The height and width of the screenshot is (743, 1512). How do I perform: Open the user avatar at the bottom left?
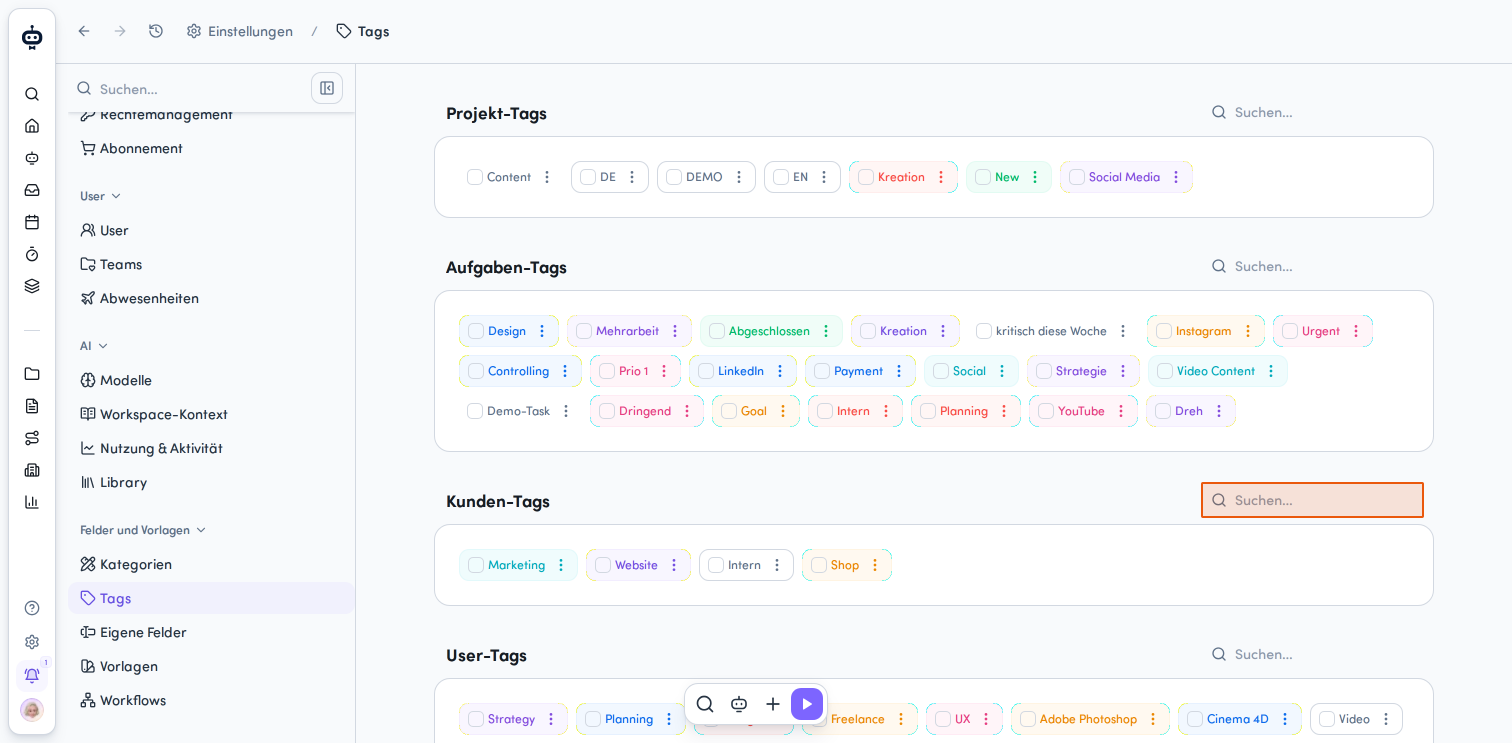click(x=32, y=710)
